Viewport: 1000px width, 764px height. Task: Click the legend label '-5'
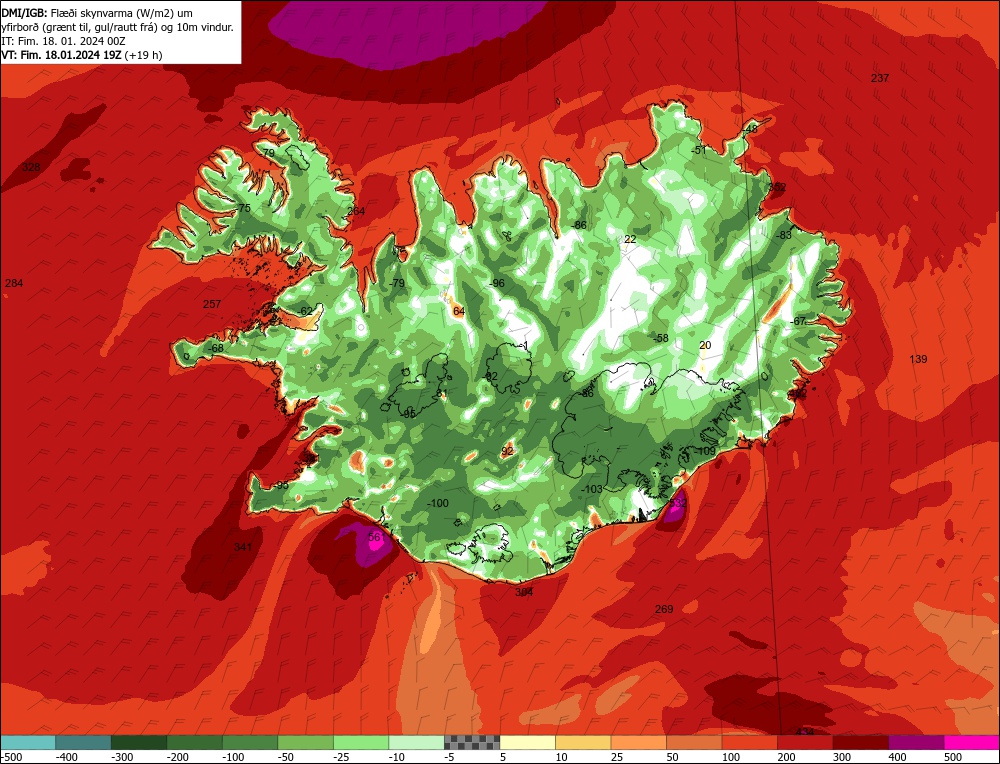pyautogui.click(x=449, y=757)
